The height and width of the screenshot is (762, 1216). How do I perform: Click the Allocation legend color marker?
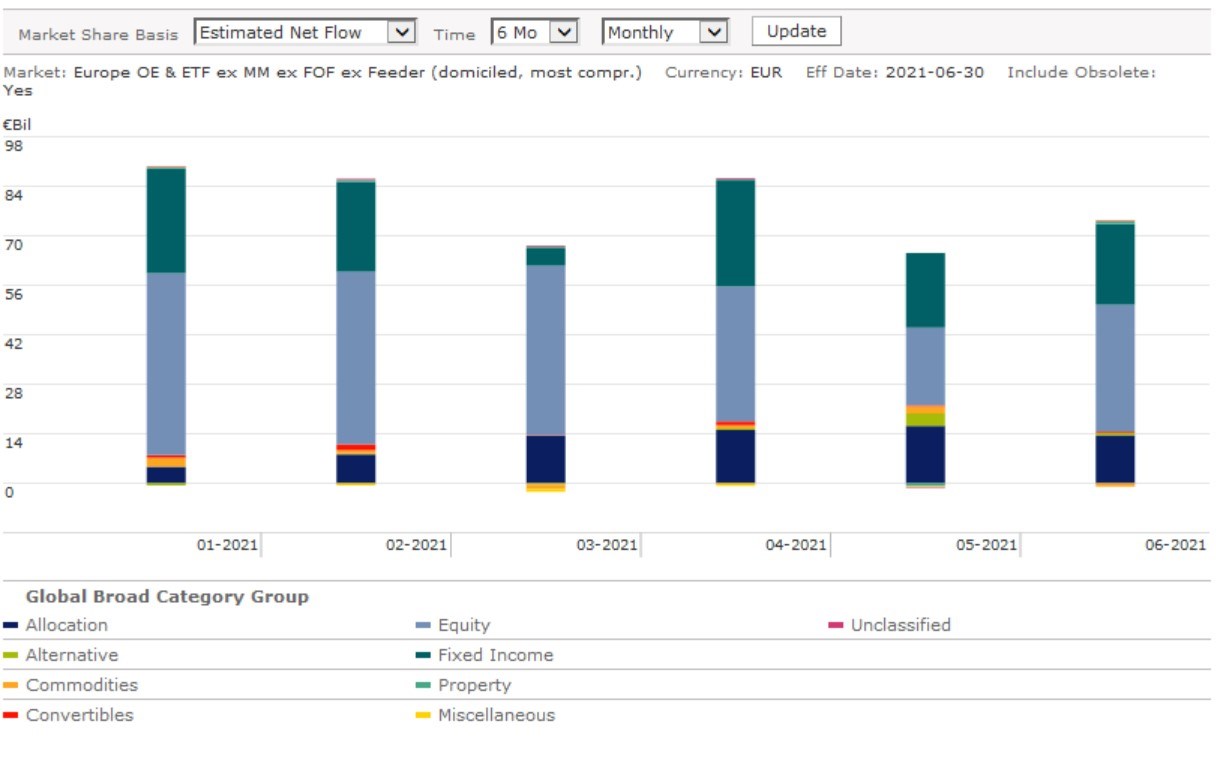coord(11,626)
